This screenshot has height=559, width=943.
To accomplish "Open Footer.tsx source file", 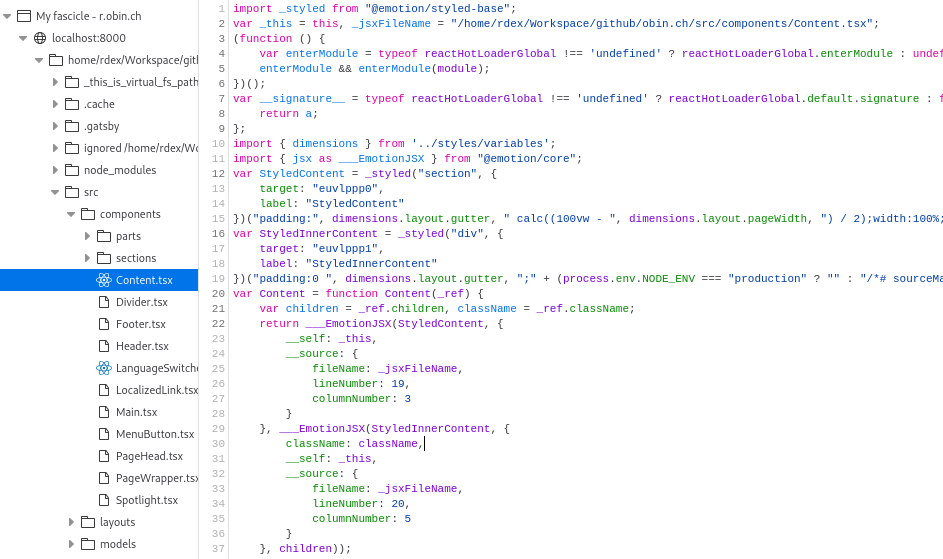I will tap(141, 324).
